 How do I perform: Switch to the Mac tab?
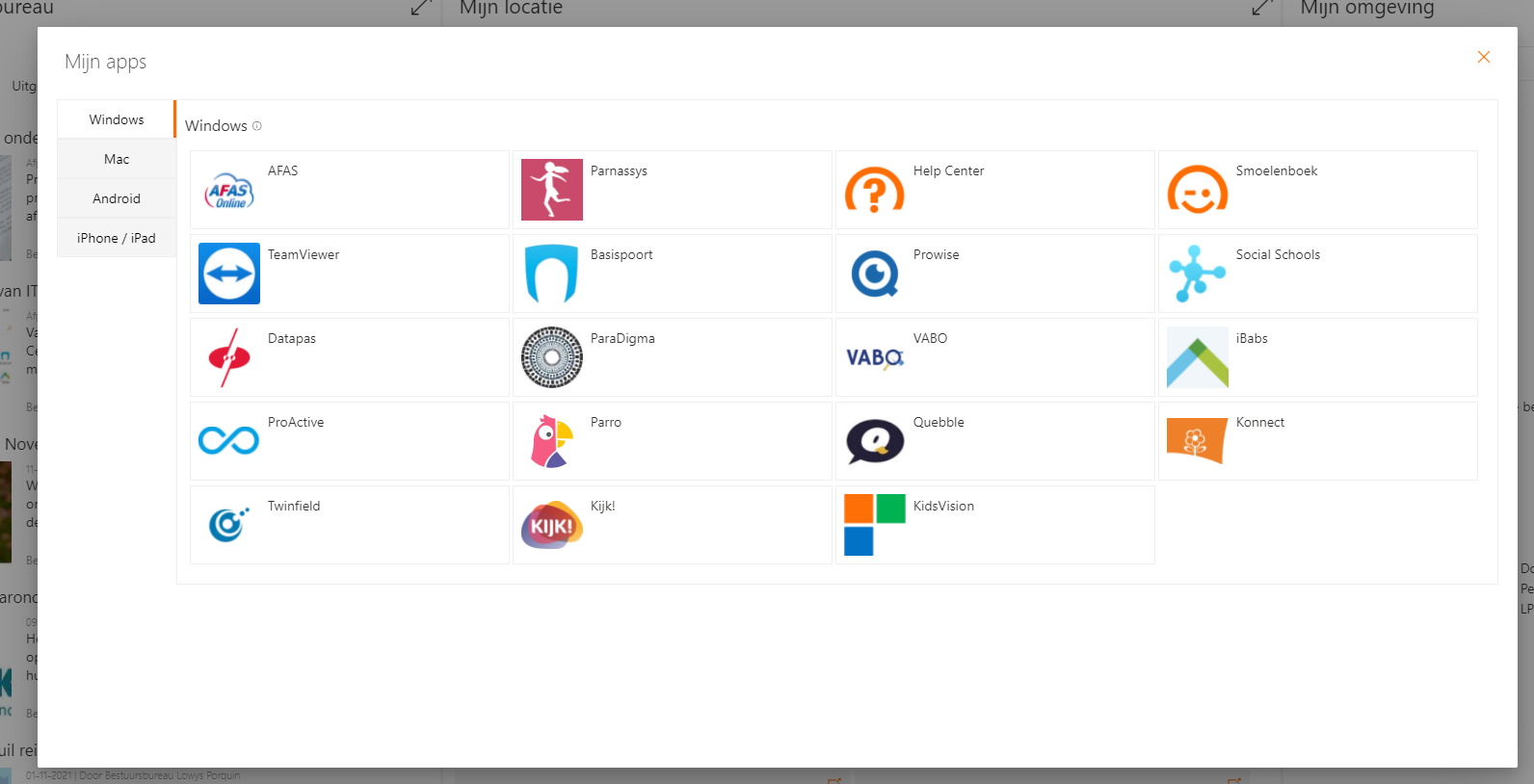(117, 159)
